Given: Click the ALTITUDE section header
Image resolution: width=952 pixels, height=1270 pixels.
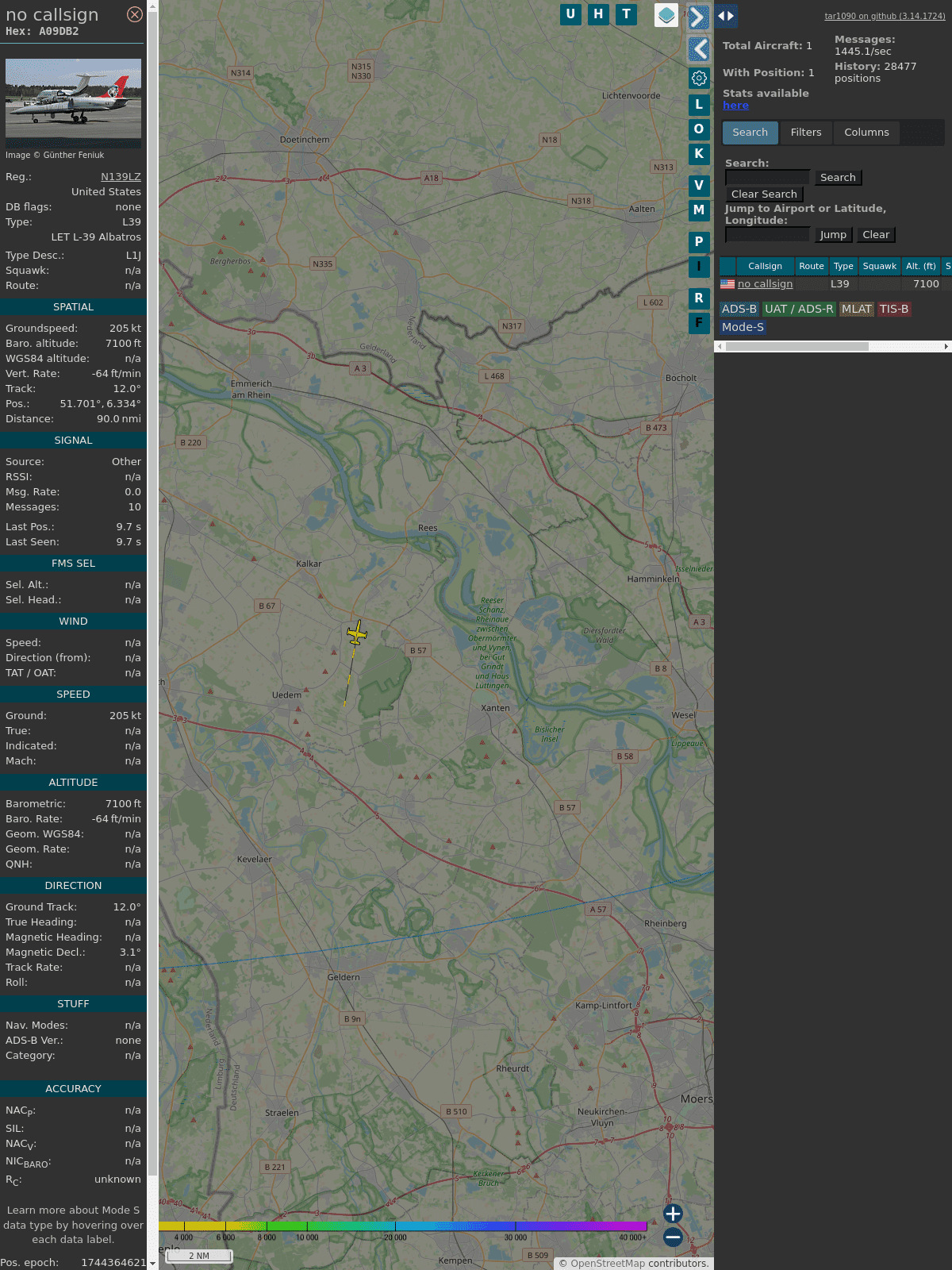Looking at the screenshot, I should (x=73, y=783).
